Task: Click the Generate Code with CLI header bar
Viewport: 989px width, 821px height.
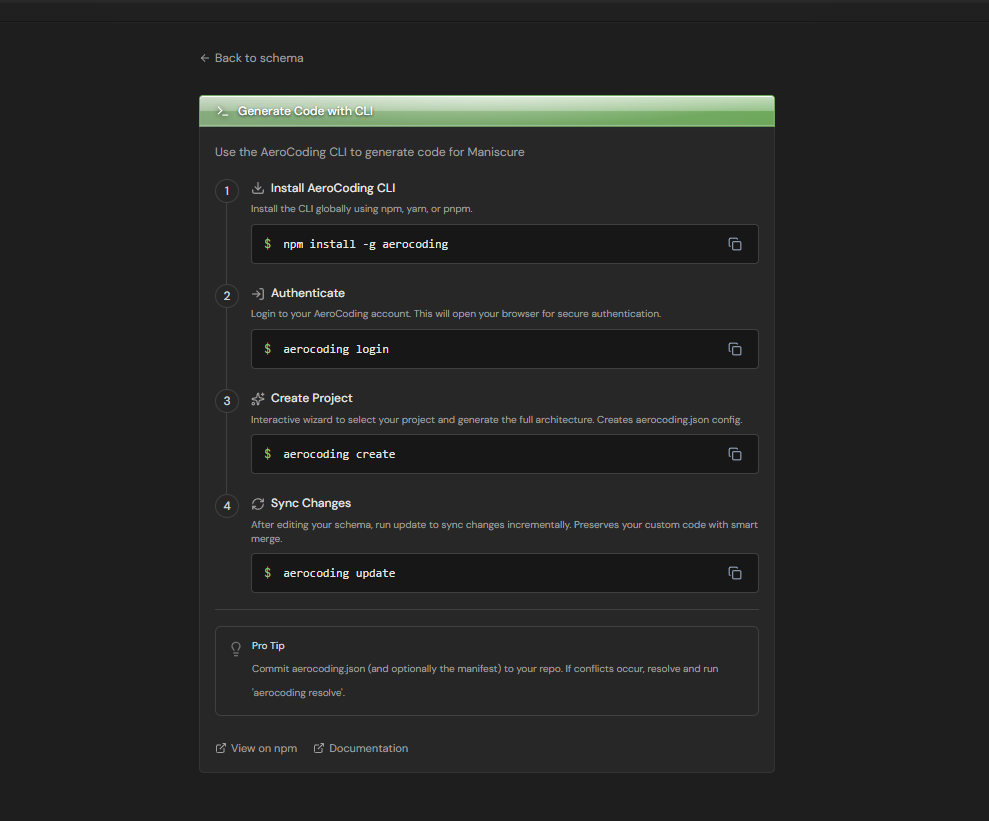Action: click(x=487, y=111)
